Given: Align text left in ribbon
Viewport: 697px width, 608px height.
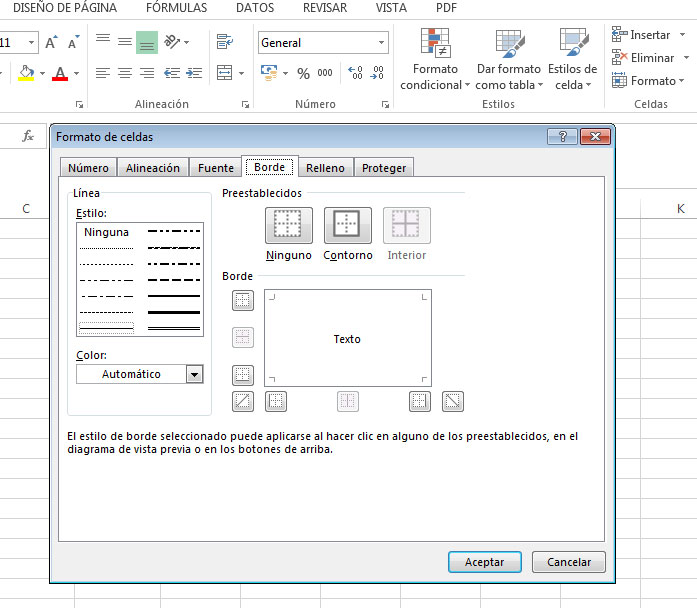Looking at the screenshot, I should tap(103, 73).
